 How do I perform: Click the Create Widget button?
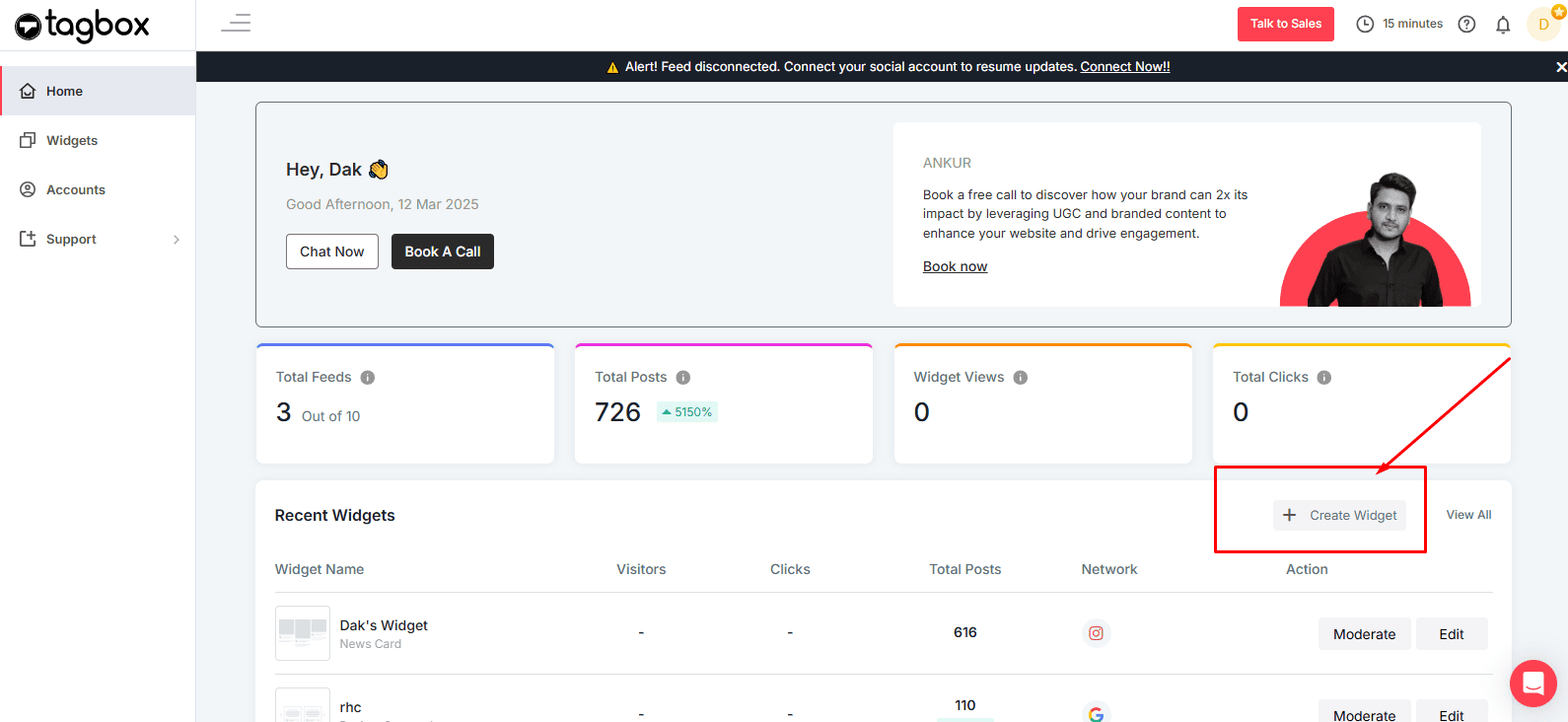1339,515
